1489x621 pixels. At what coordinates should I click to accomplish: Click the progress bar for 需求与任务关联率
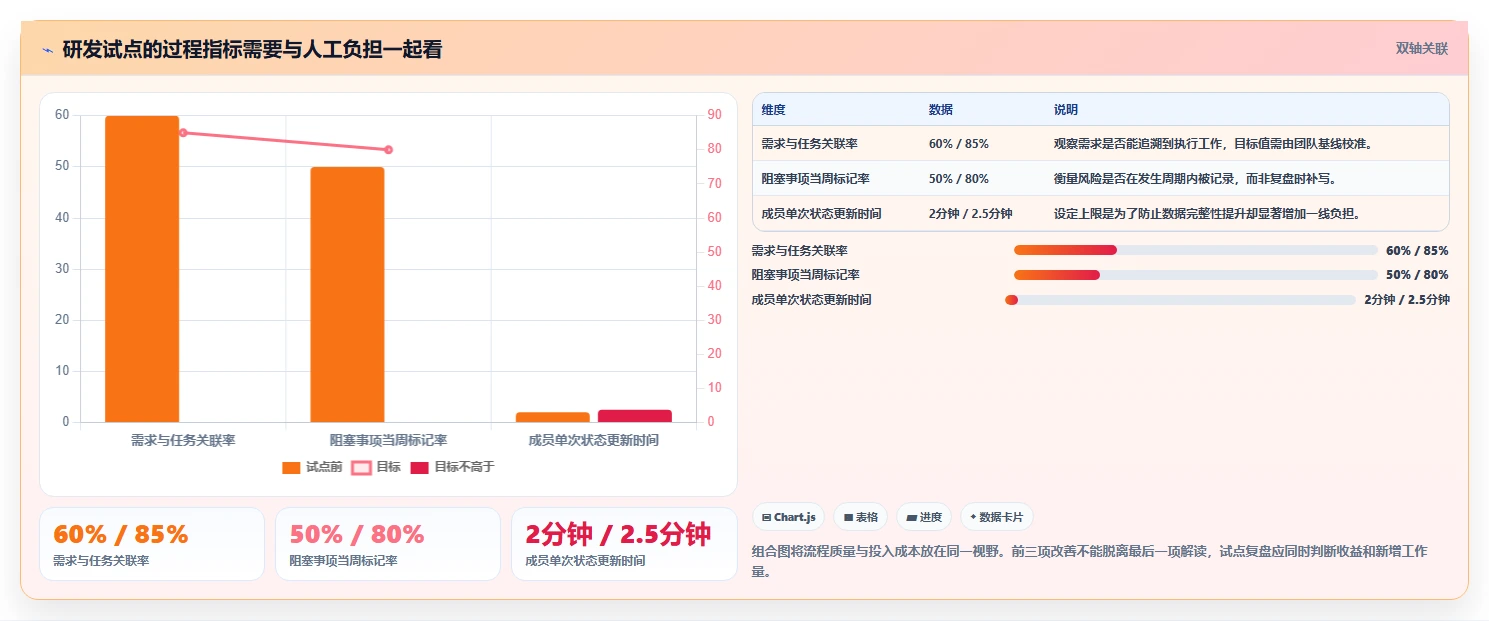click(x=1196, y=250)
